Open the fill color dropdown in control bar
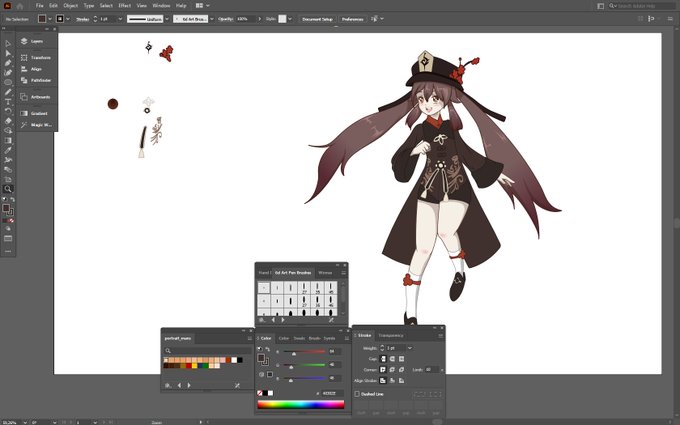Screen dimensions: 680x425 [x=50, y=19]
